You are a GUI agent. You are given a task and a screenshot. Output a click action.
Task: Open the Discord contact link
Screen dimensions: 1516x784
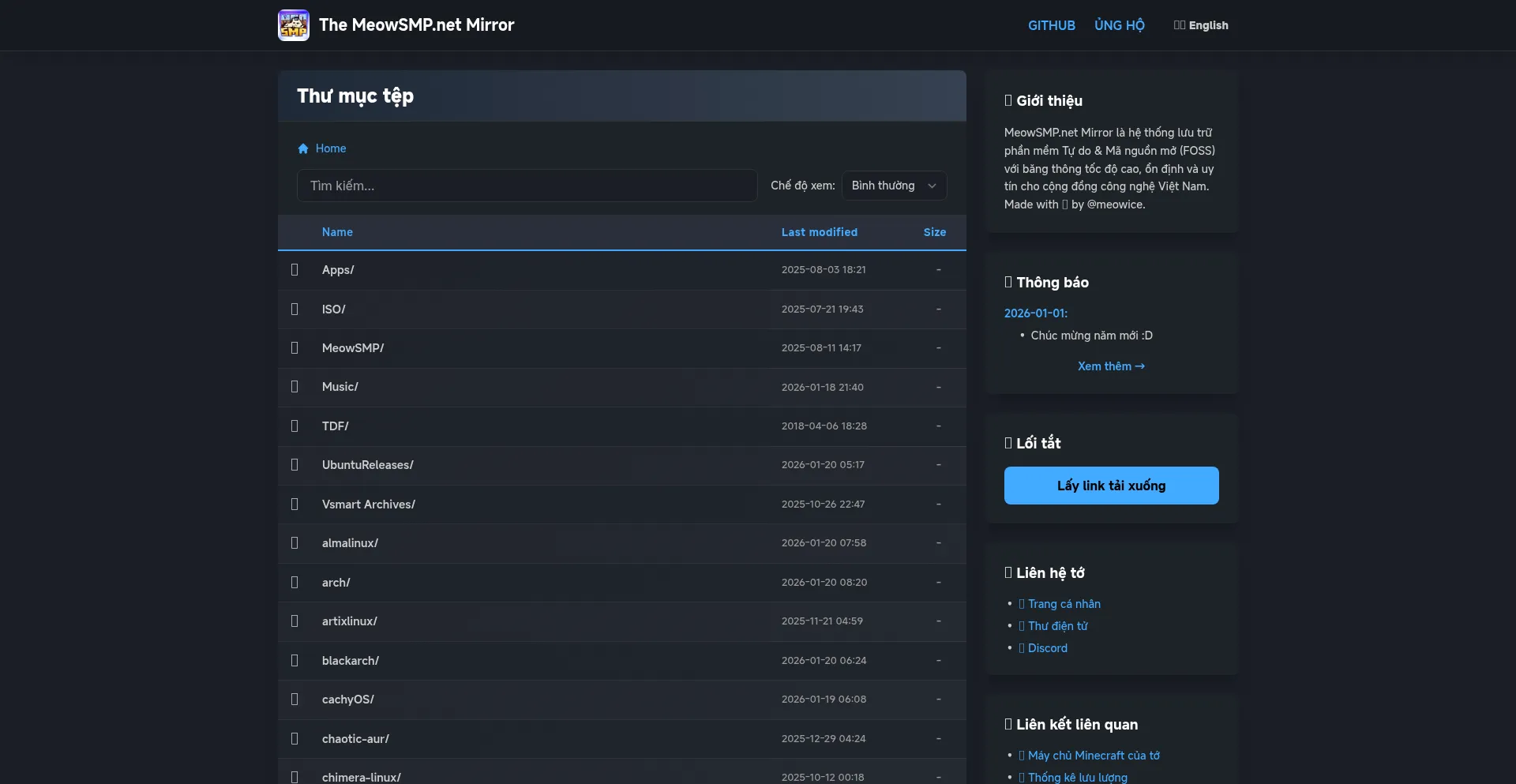1047,648
